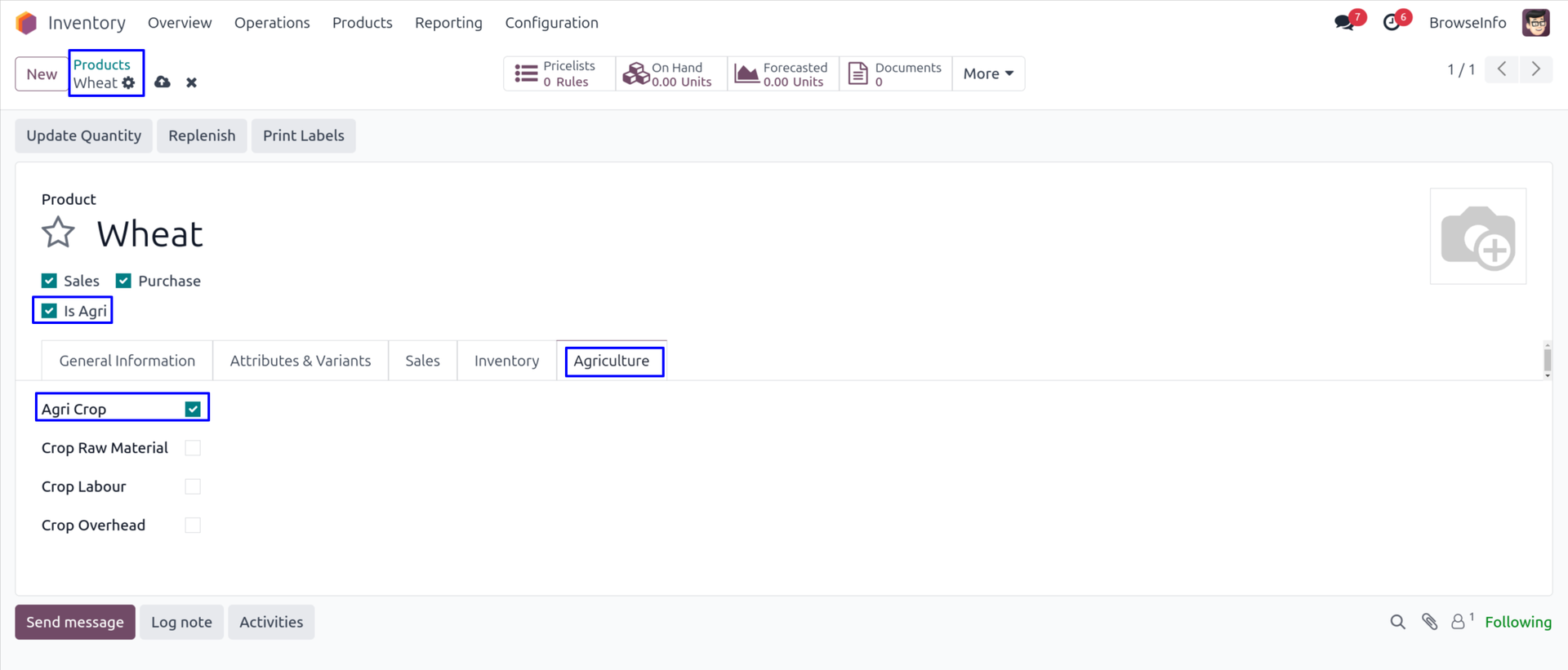1568x670 pixels.
Task: Open the Reporting menu
Action: [448, 23]
